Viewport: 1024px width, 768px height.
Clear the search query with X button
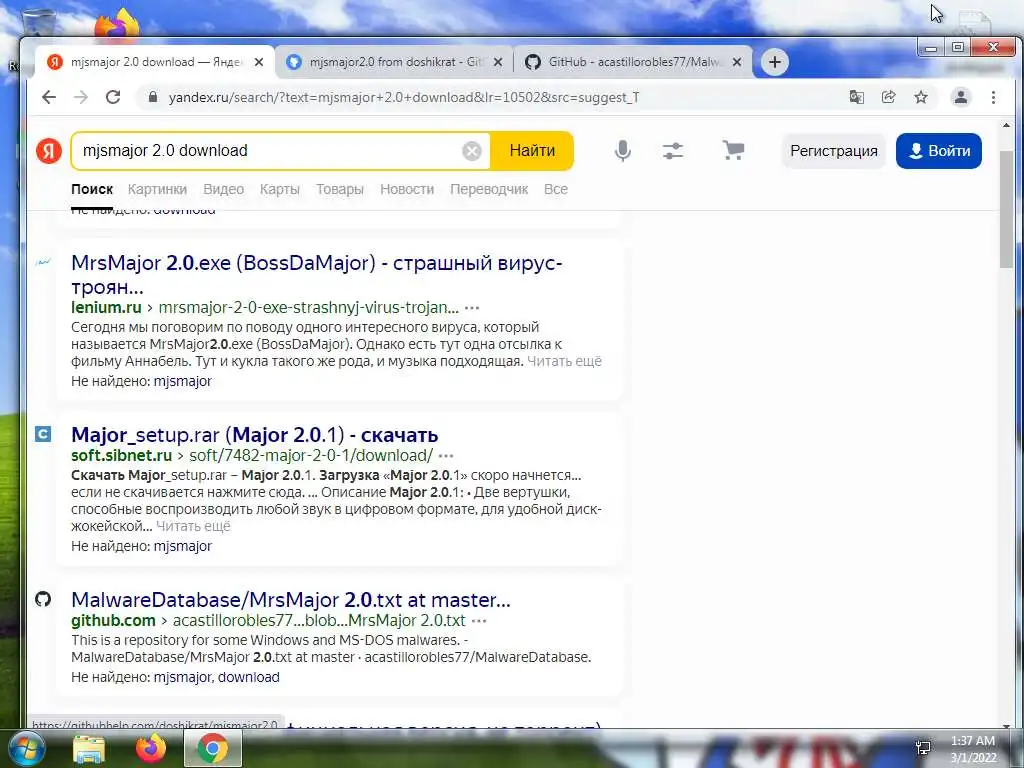(x=472, y=151)
